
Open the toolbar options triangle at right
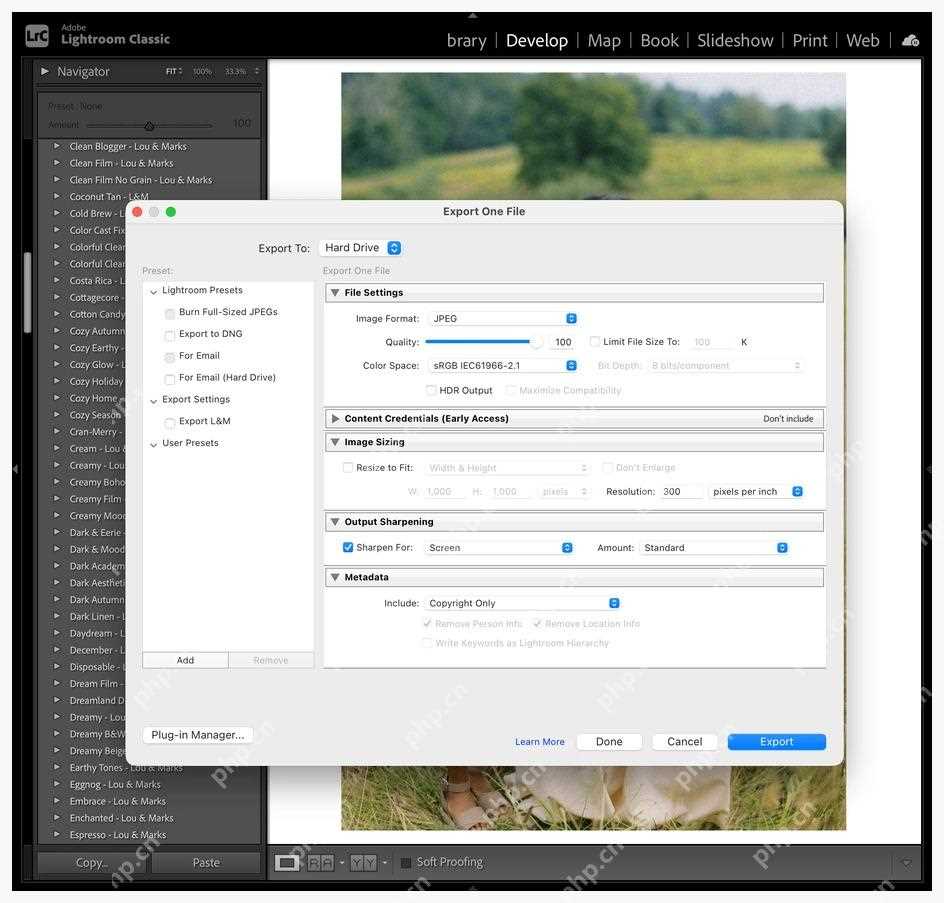click(x=906, y=863)
